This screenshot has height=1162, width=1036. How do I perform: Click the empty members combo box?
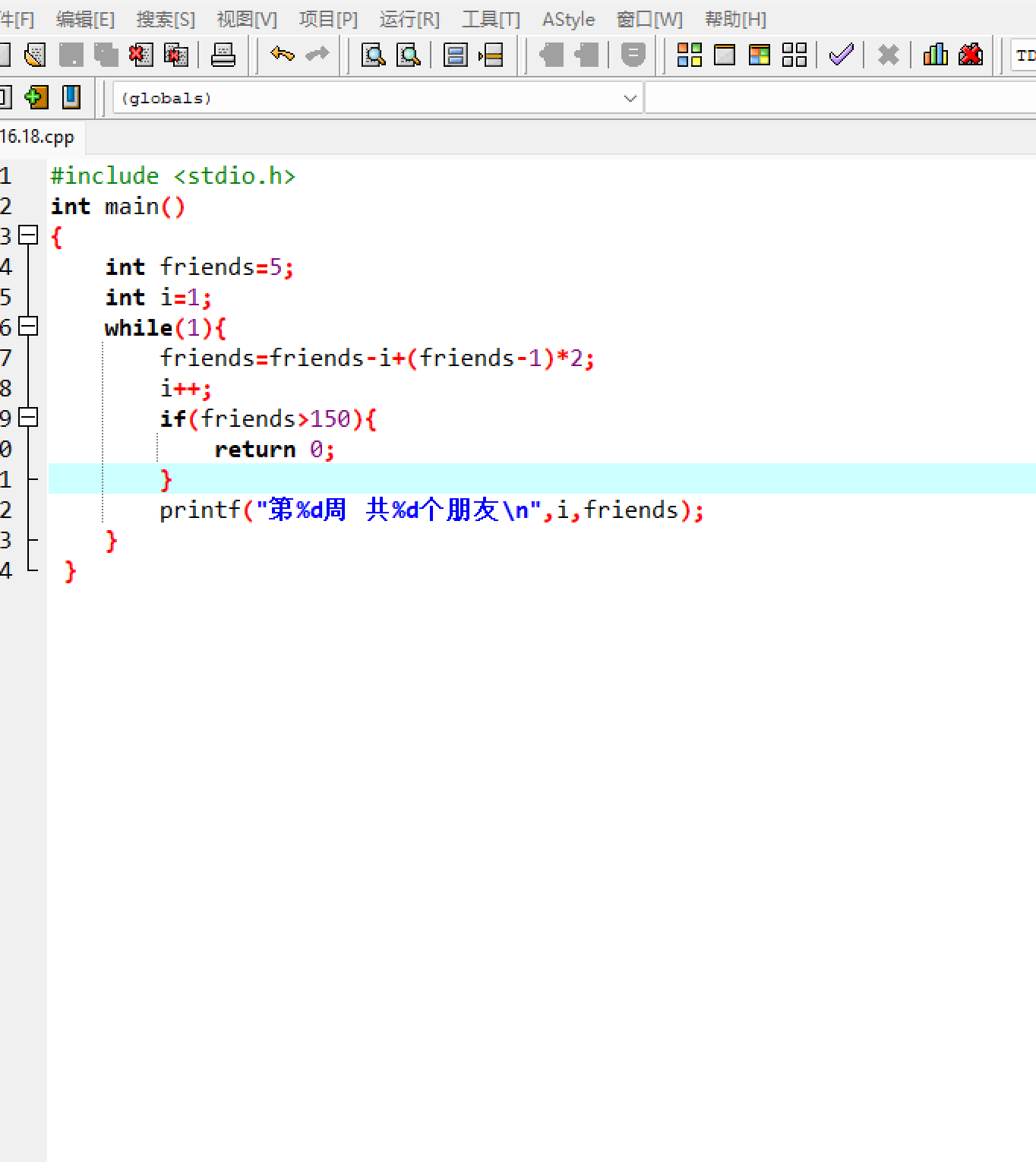(x=841, y=98)
